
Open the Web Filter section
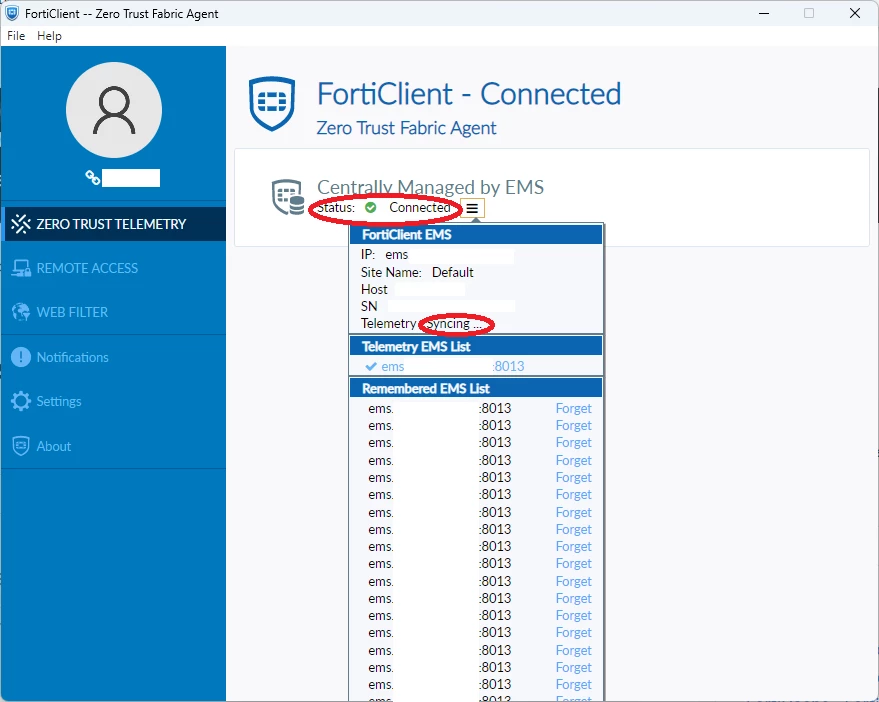tap(114, 312)
